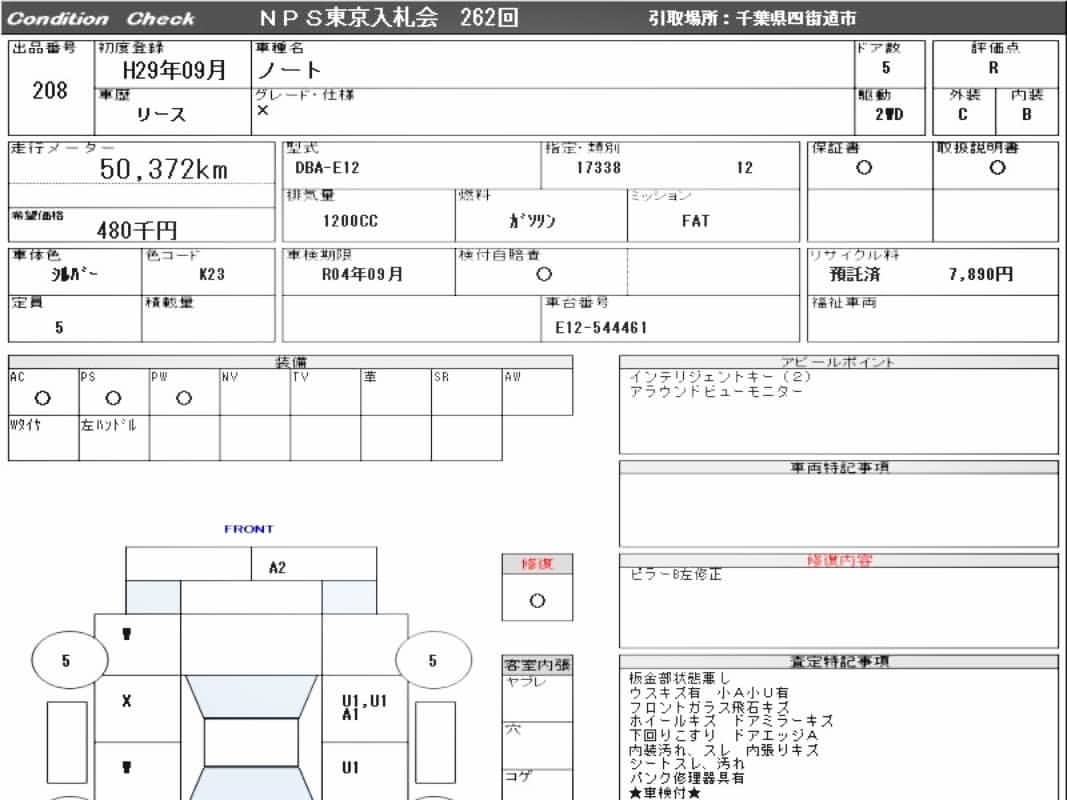Select the car name ノート

pos(289,70)
